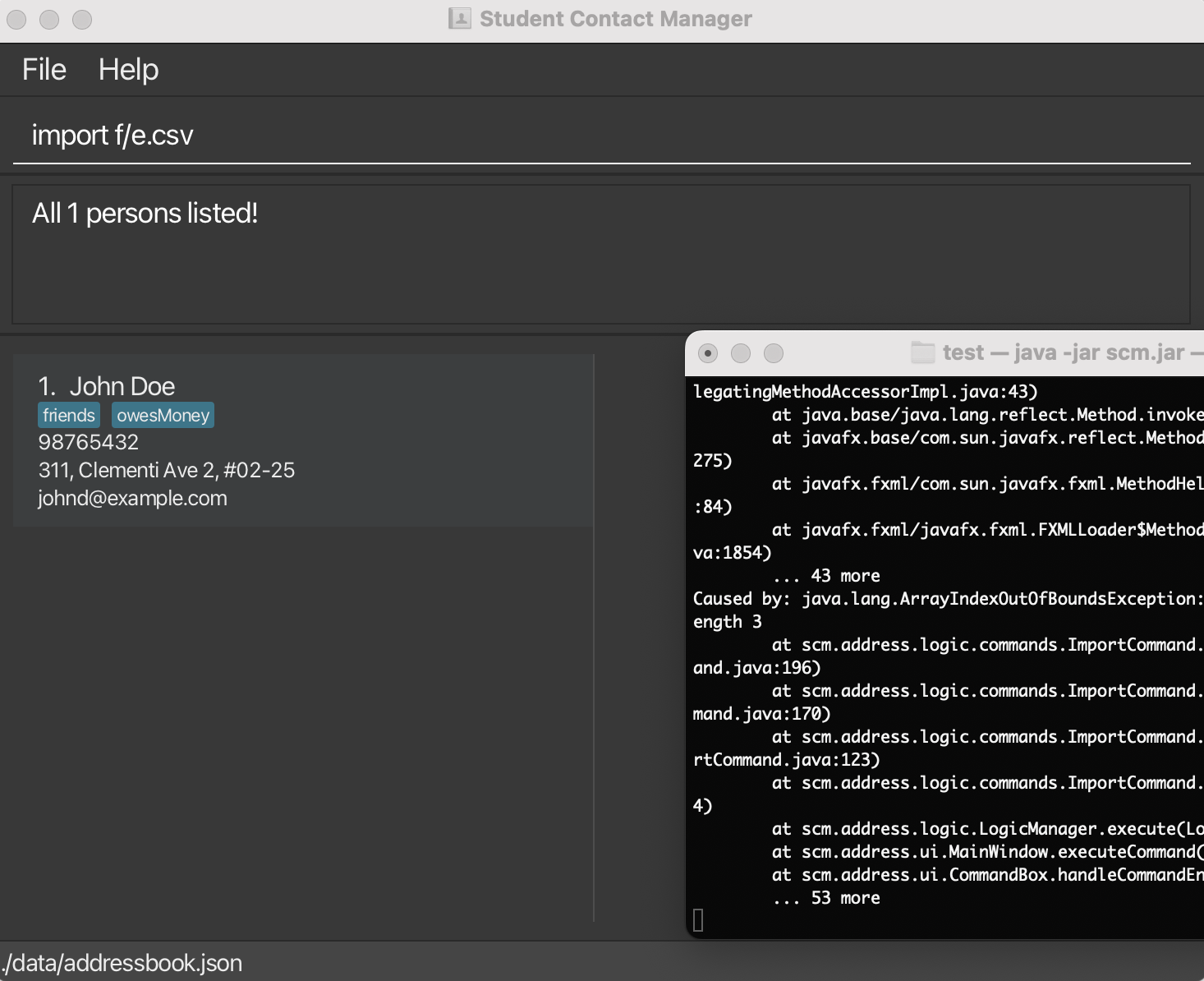Screen dimensions: 1204x981
Task: Click the zoom button of terminal window
Action: coord(774,353)
